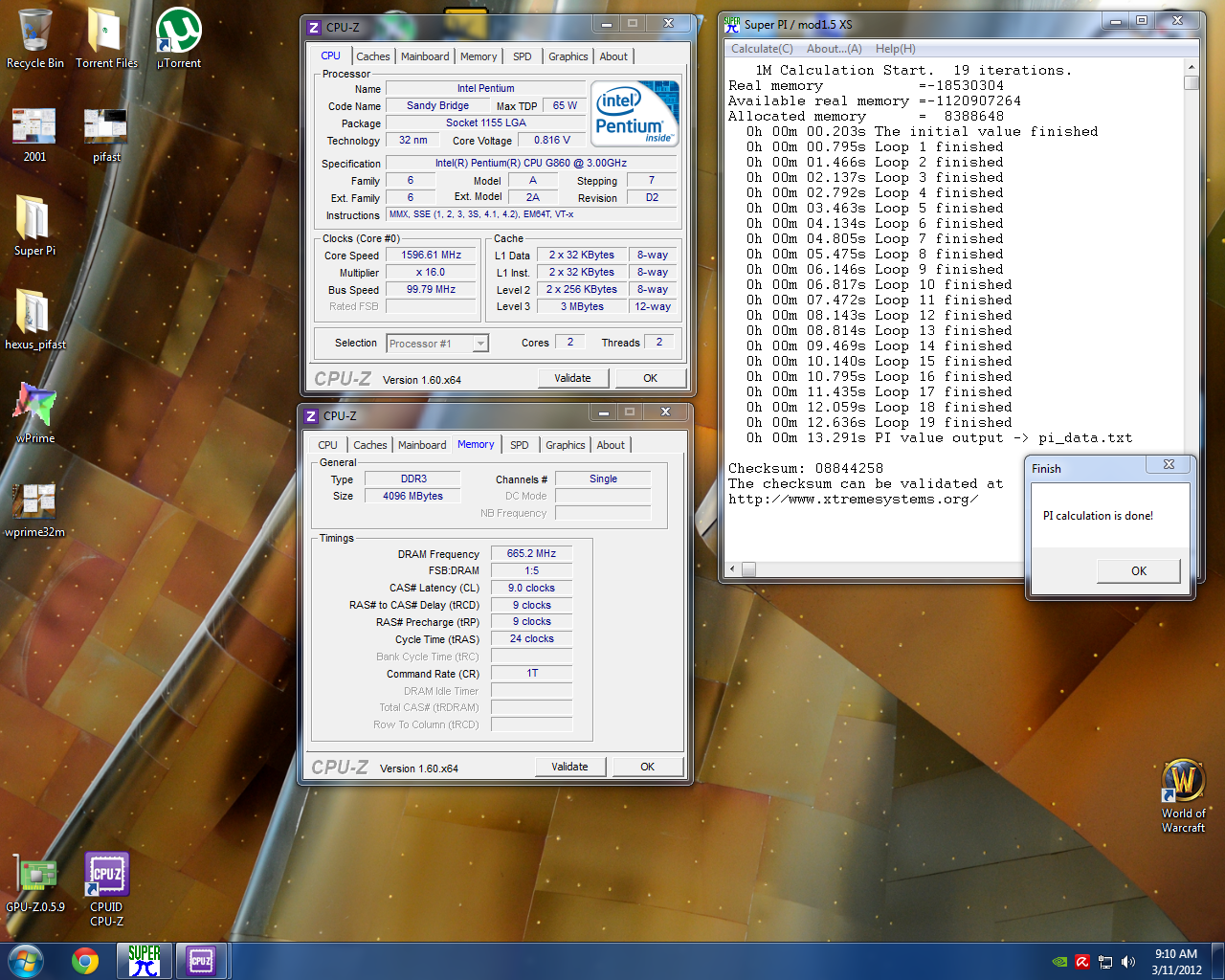Screen dimensions: 1225x980
Task: Open the Torrent Files folder icon
Action: pos(106,38)
